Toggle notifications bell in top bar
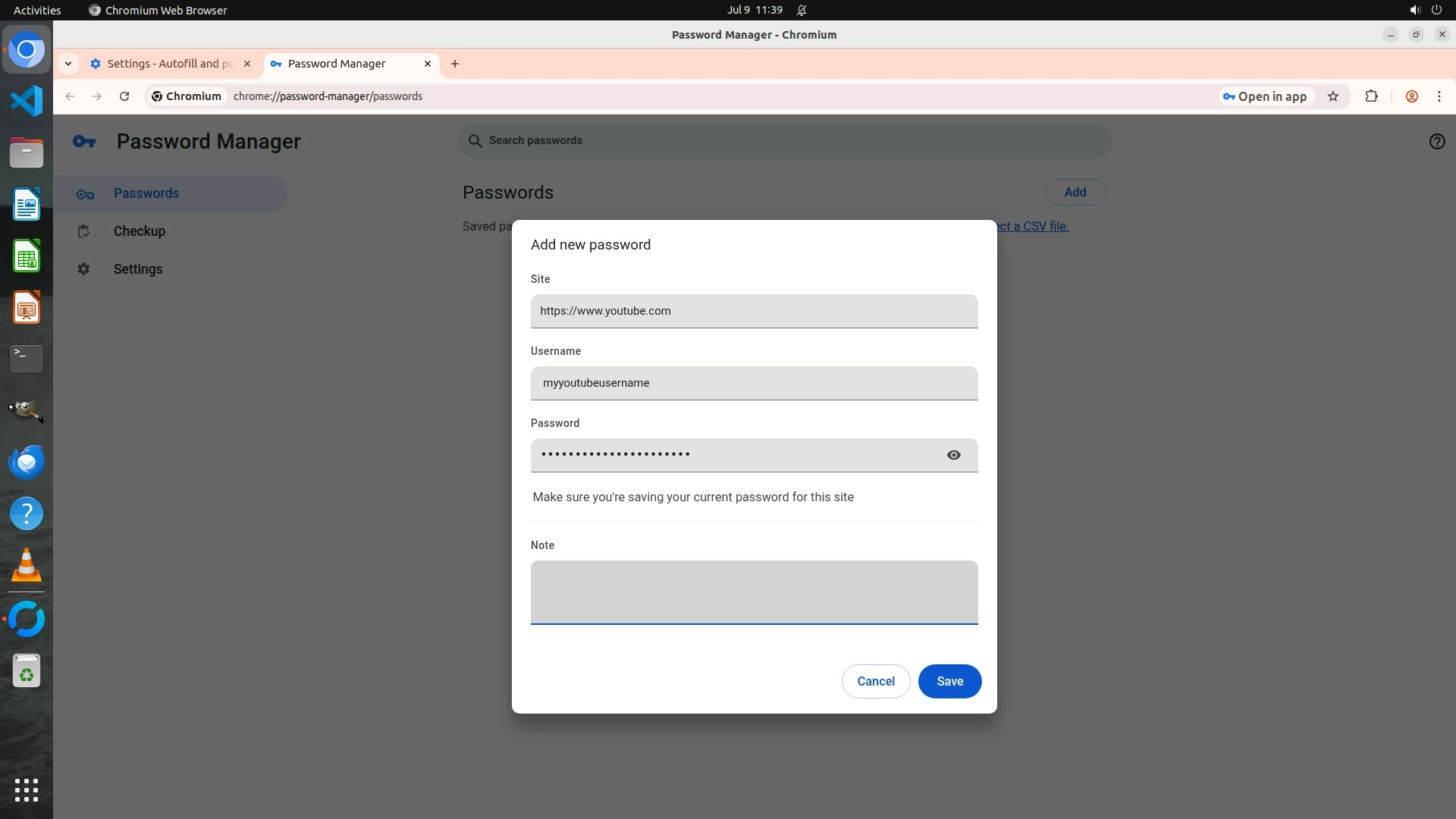 (x=802, y=10)
